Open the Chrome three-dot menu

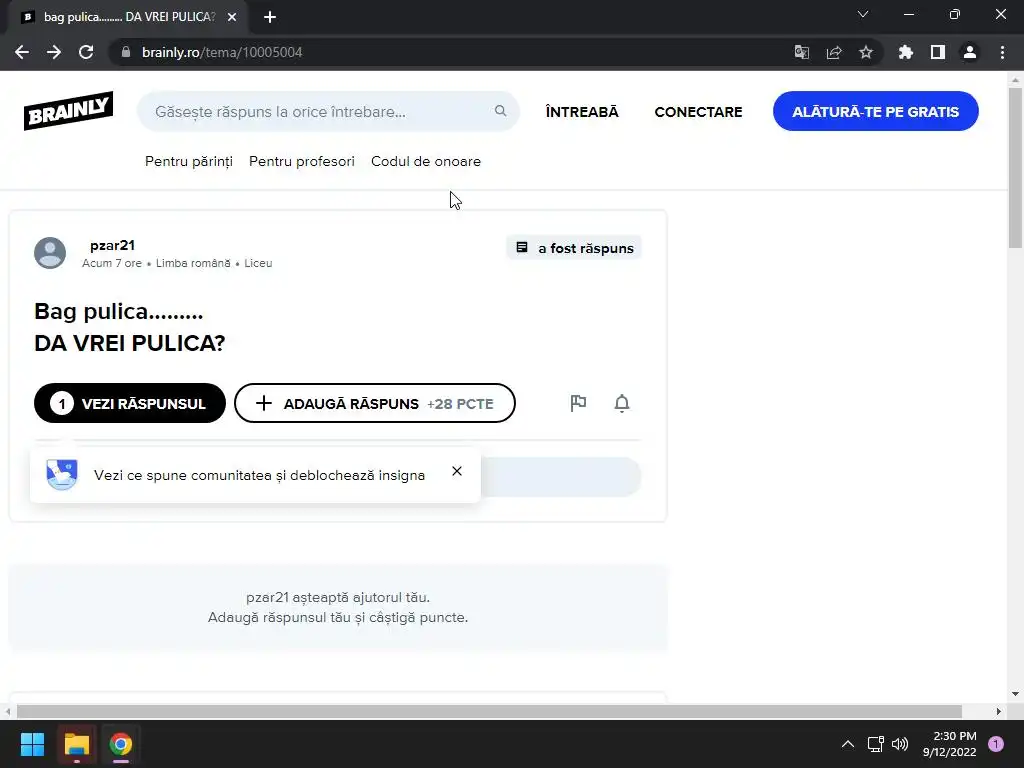click(x=1002, y=52)
